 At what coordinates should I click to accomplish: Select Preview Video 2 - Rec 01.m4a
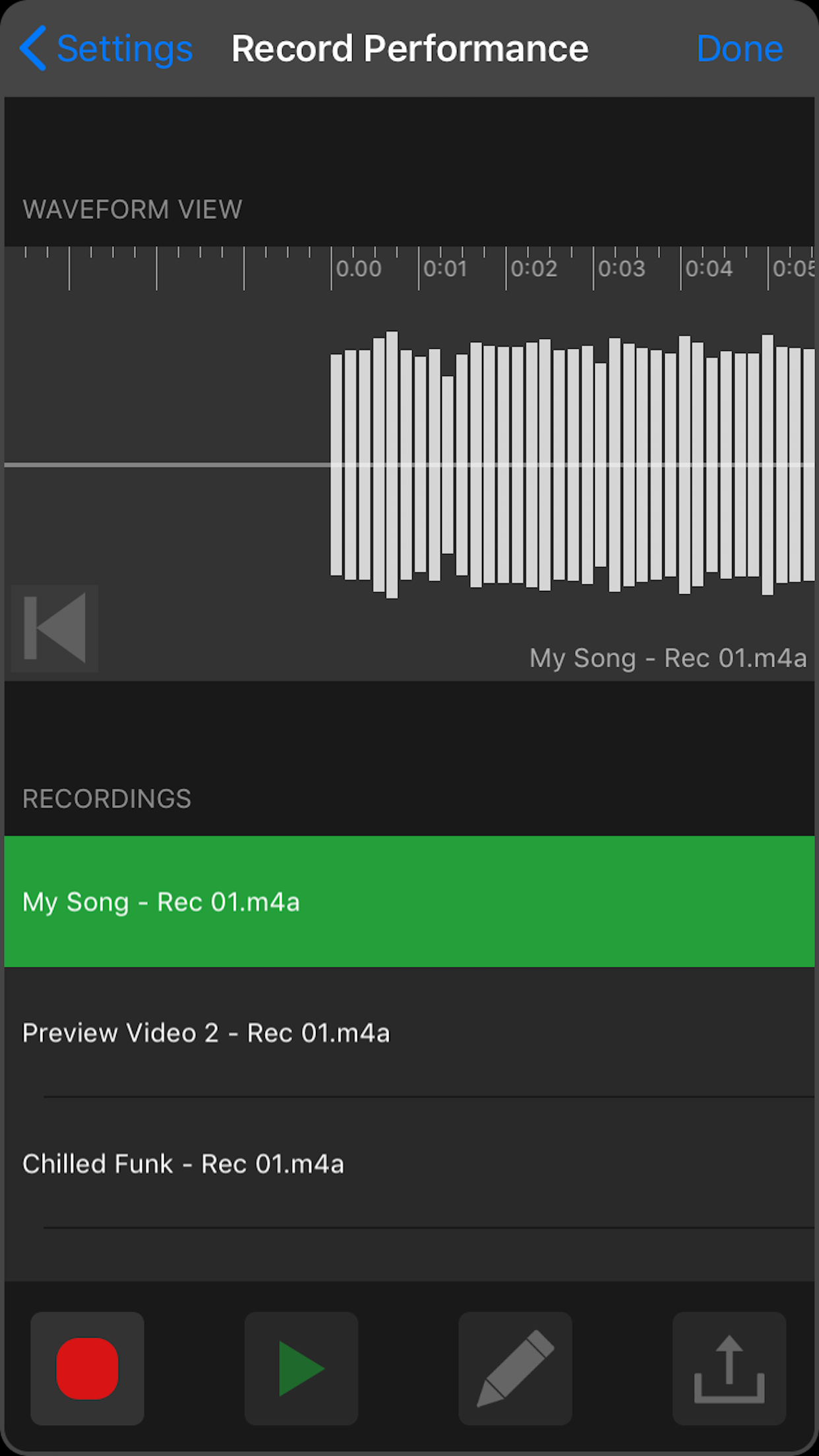point(409,1033)
